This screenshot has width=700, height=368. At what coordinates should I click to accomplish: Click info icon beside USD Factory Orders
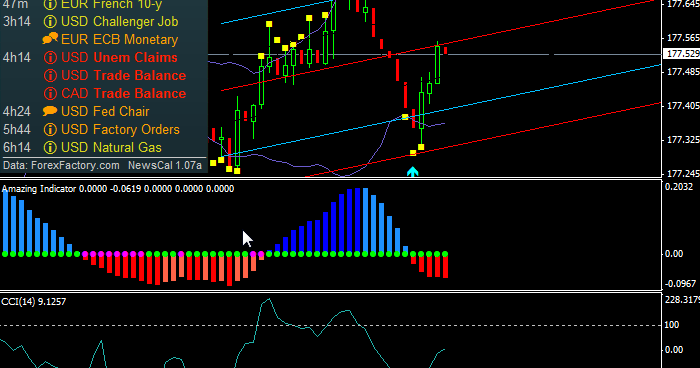(50, 130)
